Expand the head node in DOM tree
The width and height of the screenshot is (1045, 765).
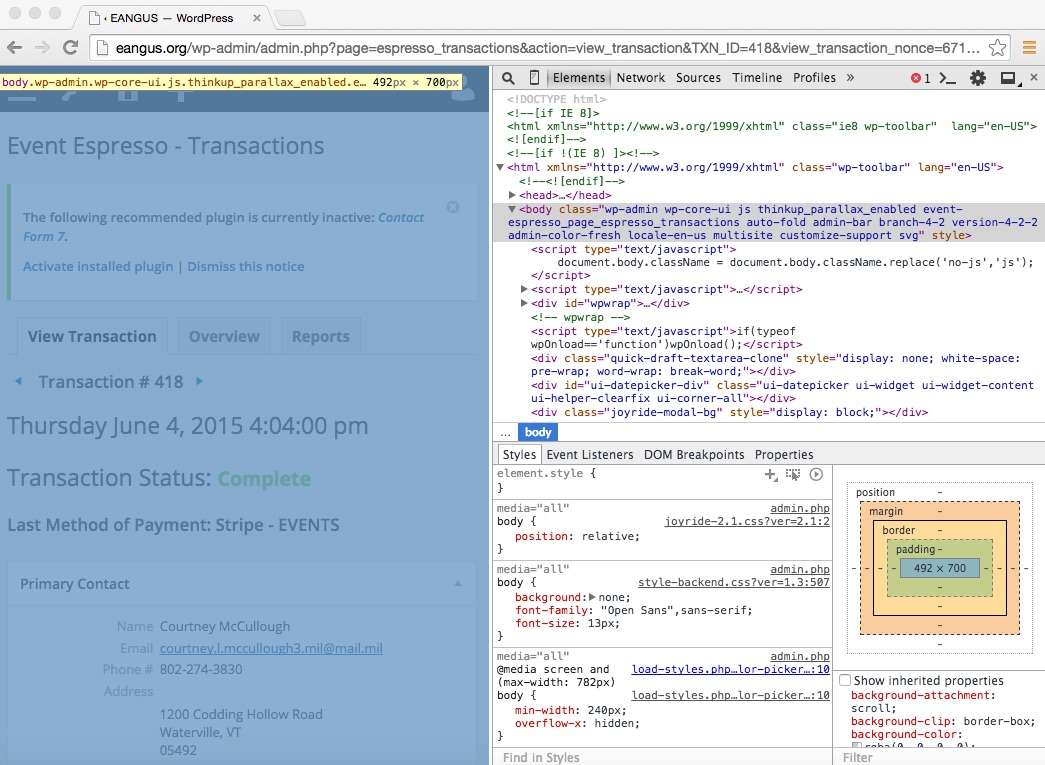(512, 195)
